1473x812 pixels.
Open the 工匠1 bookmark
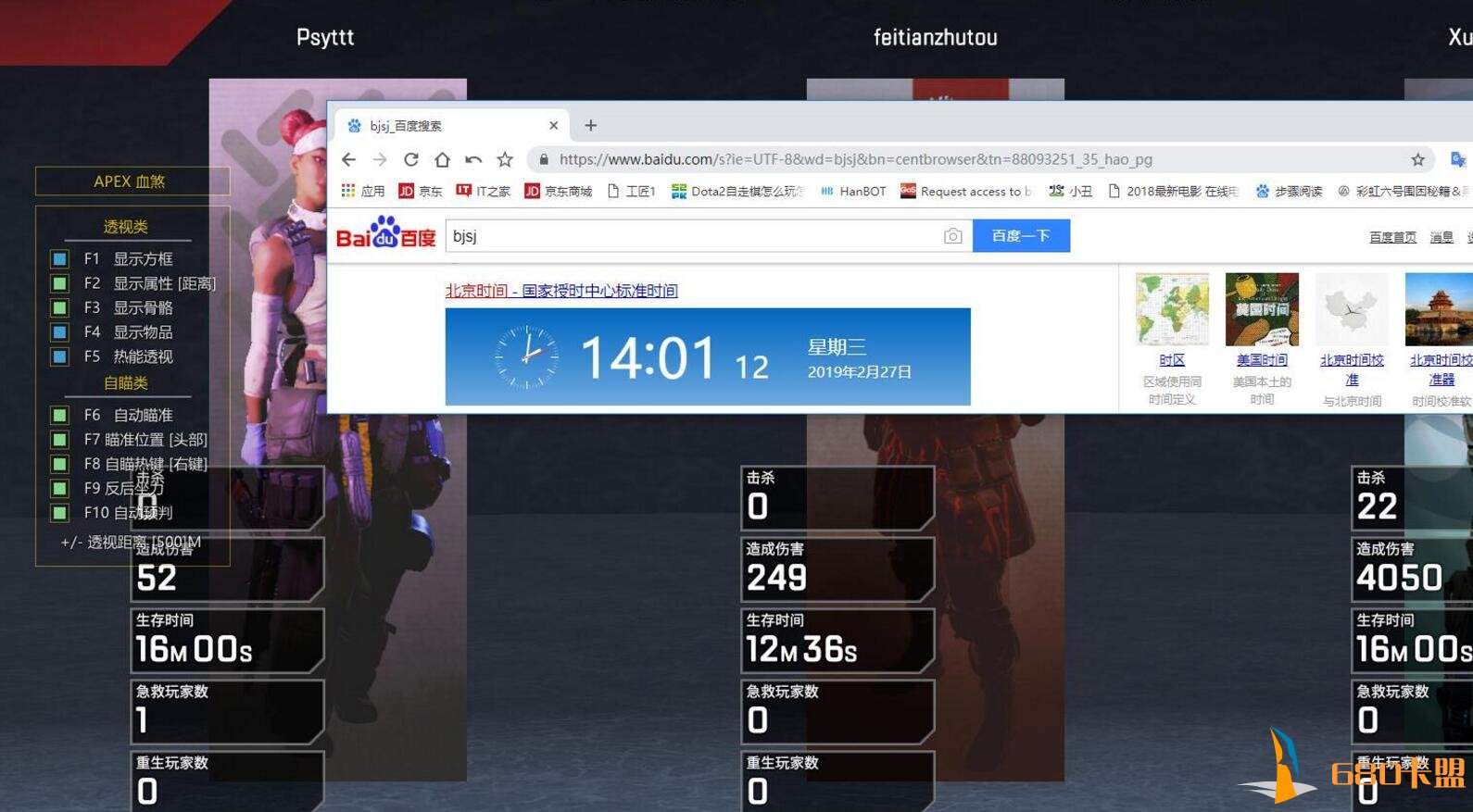pos(631,191)
